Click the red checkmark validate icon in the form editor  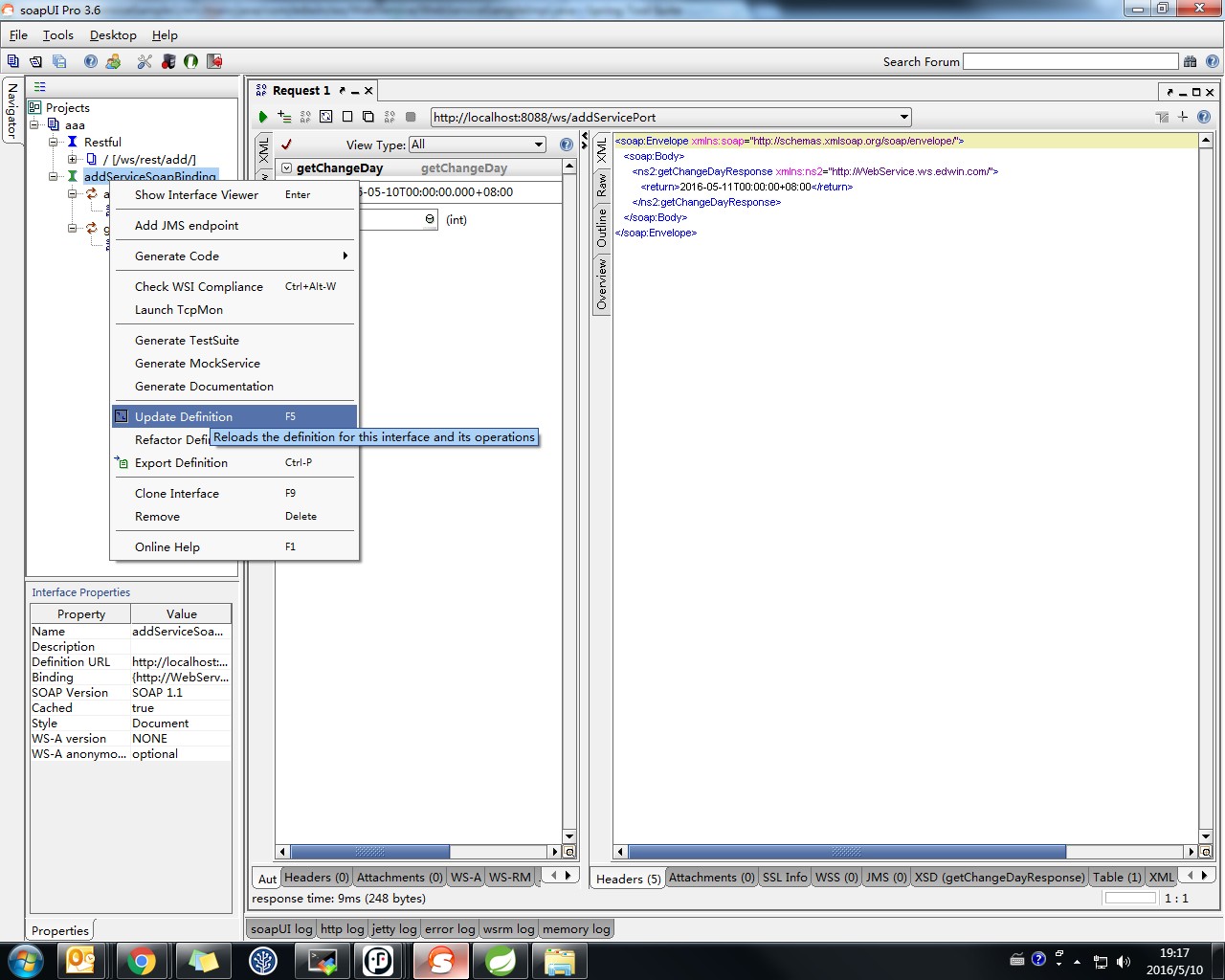(286, 145)
